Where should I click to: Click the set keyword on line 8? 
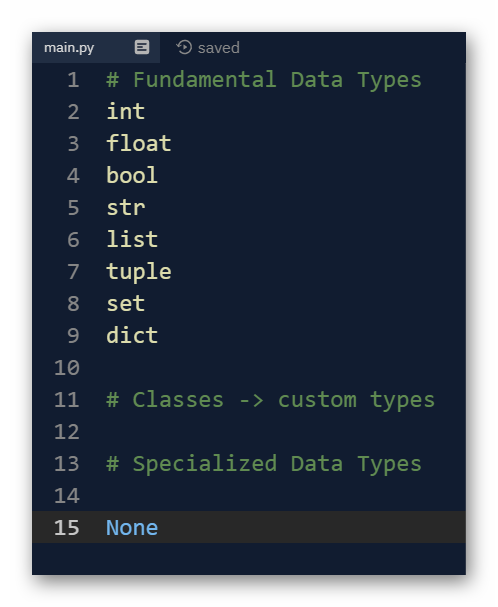(125, 304)
